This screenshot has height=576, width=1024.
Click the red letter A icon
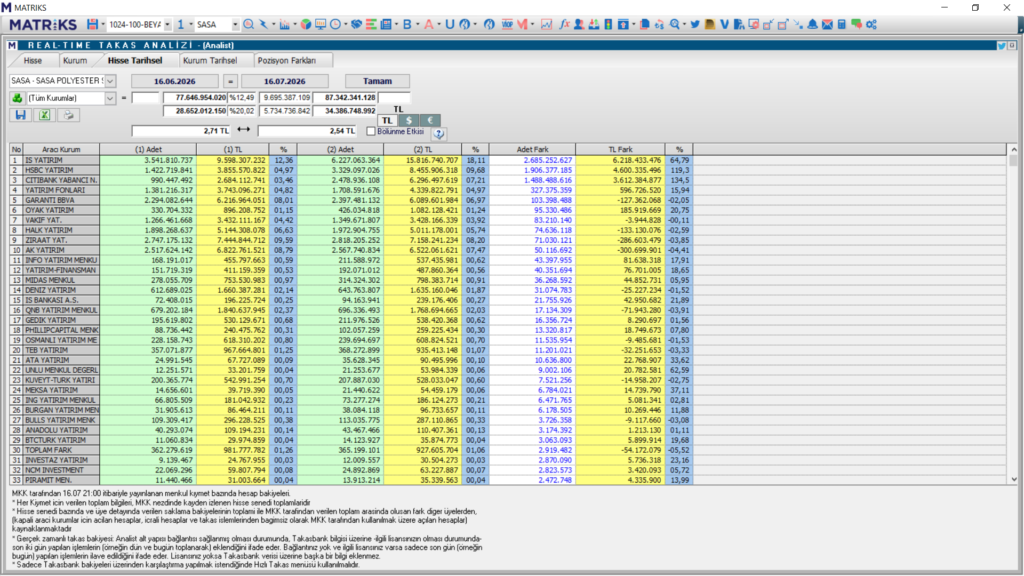[x=428, y=24]
